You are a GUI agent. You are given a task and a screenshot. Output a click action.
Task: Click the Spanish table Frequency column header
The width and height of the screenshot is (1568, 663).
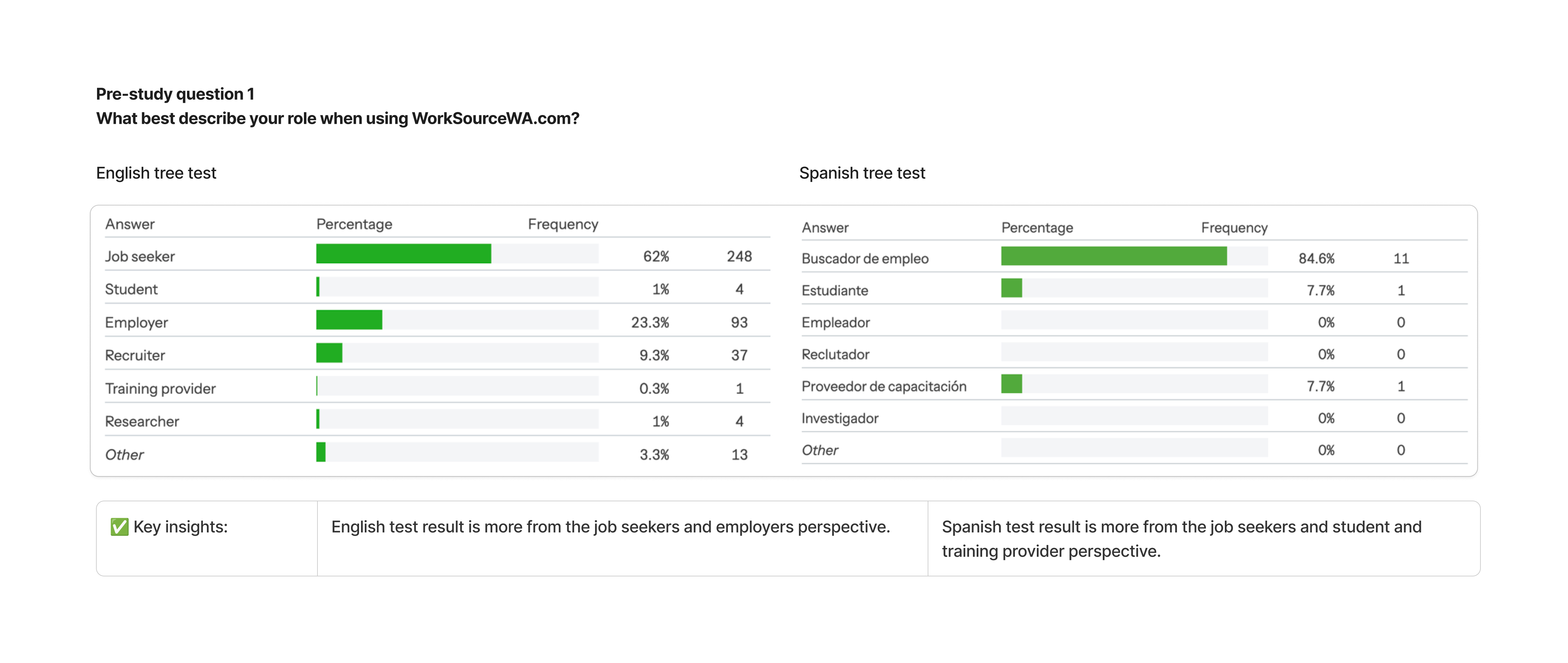pos(1234,228)
